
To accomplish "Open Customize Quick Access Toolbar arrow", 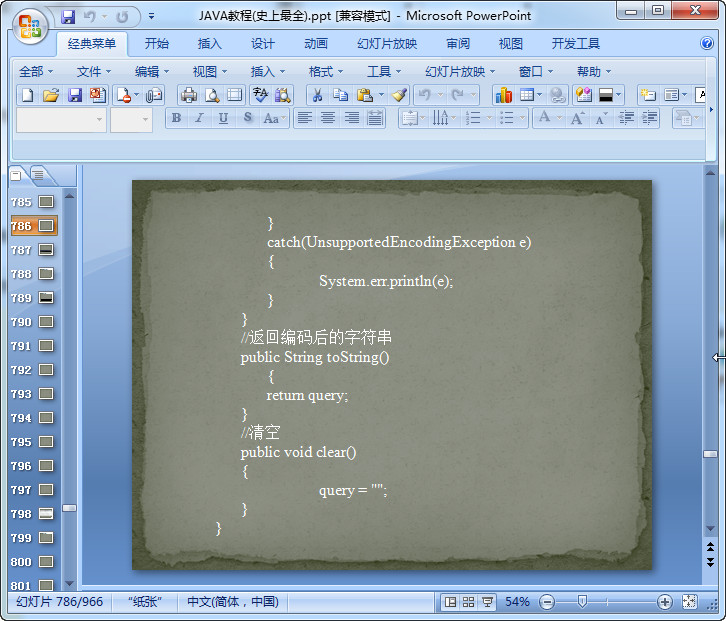I will click(x=151, y=16).
